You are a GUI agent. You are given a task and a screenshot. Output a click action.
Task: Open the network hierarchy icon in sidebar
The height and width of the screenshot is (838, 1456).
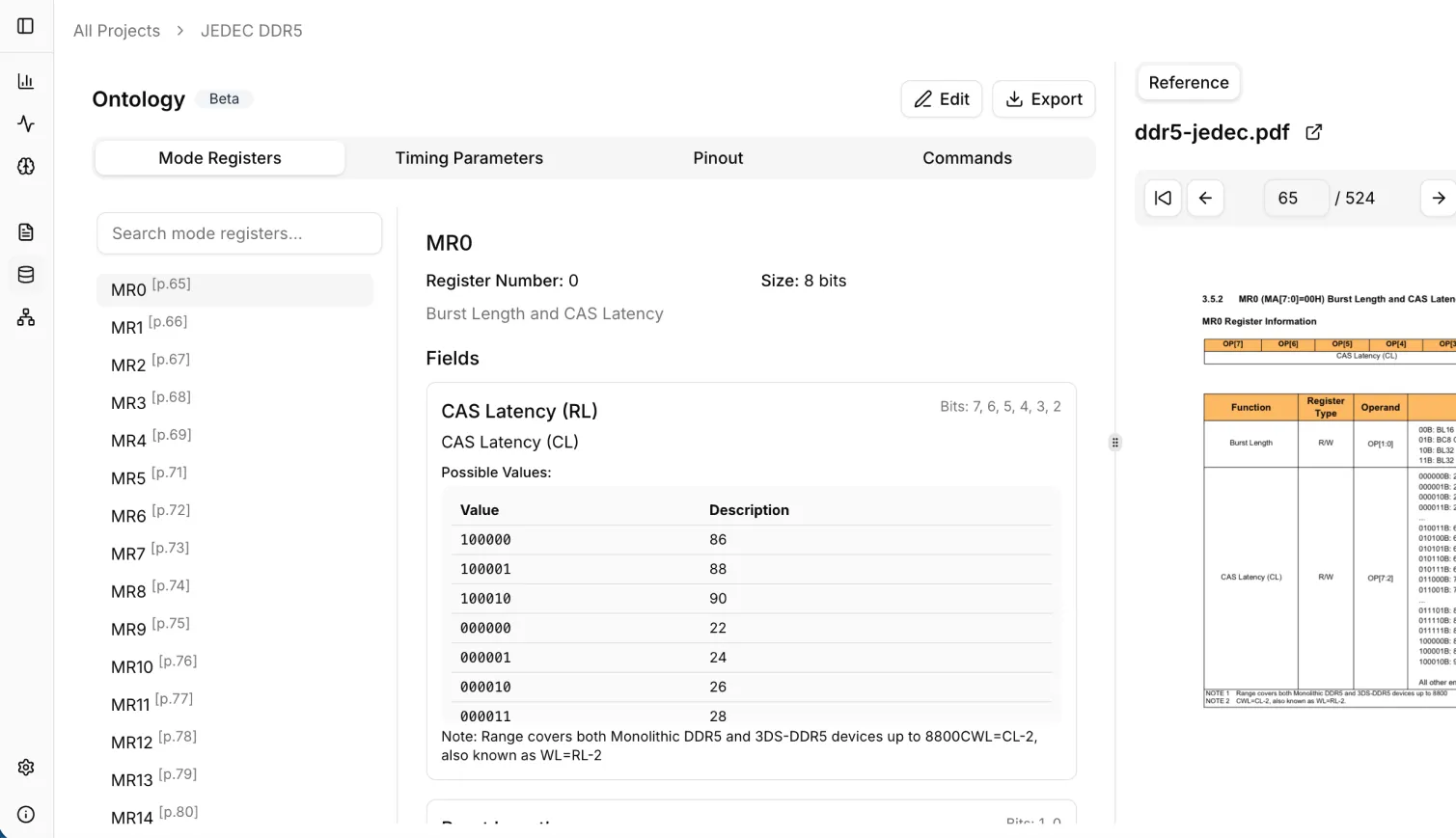point(26,317)
